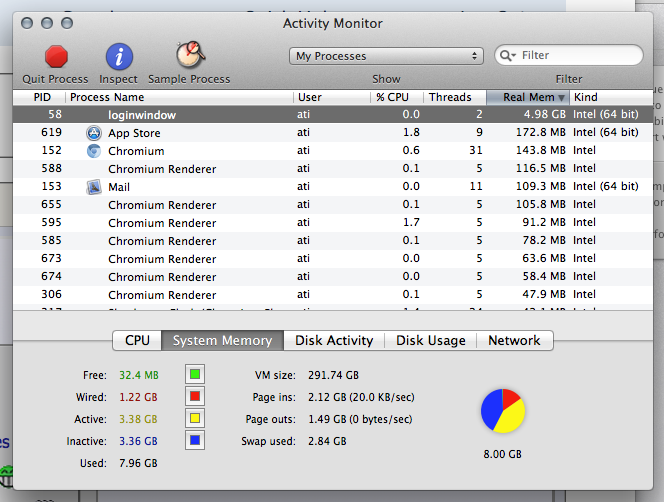Click the yellow Active memory color swatch
This screenshot has height=502, width=664.
(195, 419)
